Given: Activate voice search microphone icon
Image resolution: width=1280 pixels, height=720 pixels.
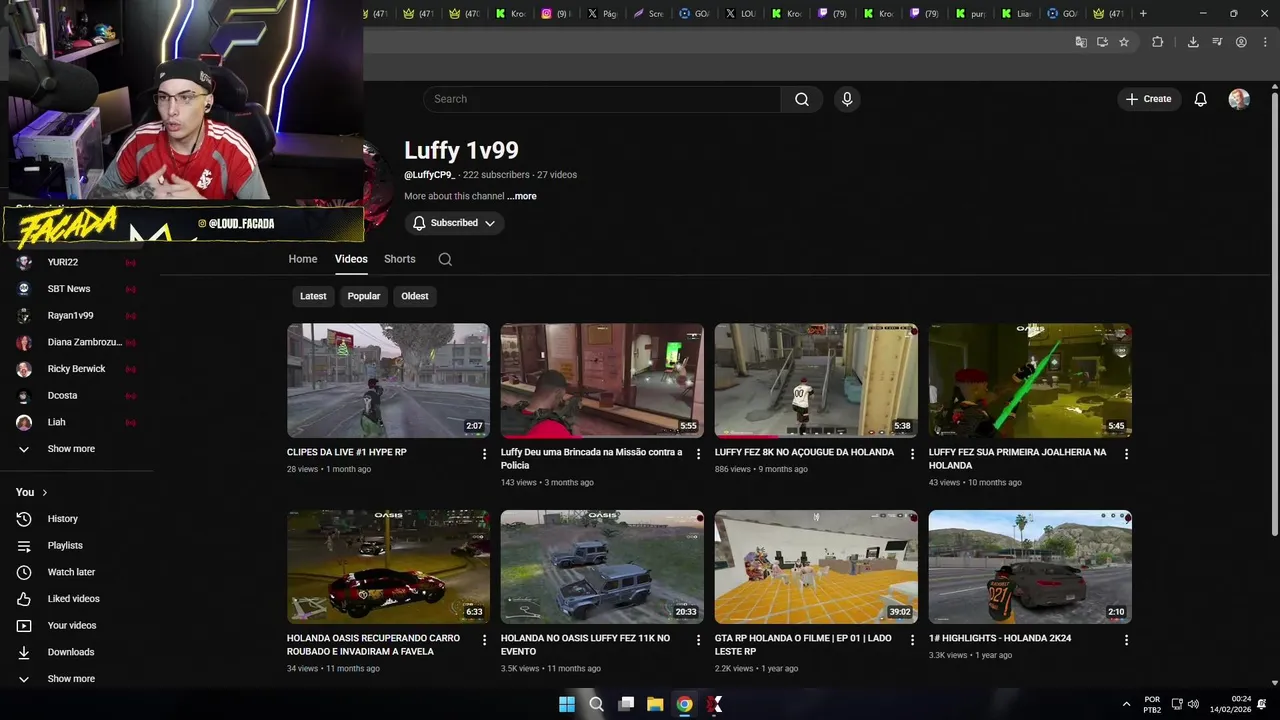Looking at the screenshot, I should [847, 99].
